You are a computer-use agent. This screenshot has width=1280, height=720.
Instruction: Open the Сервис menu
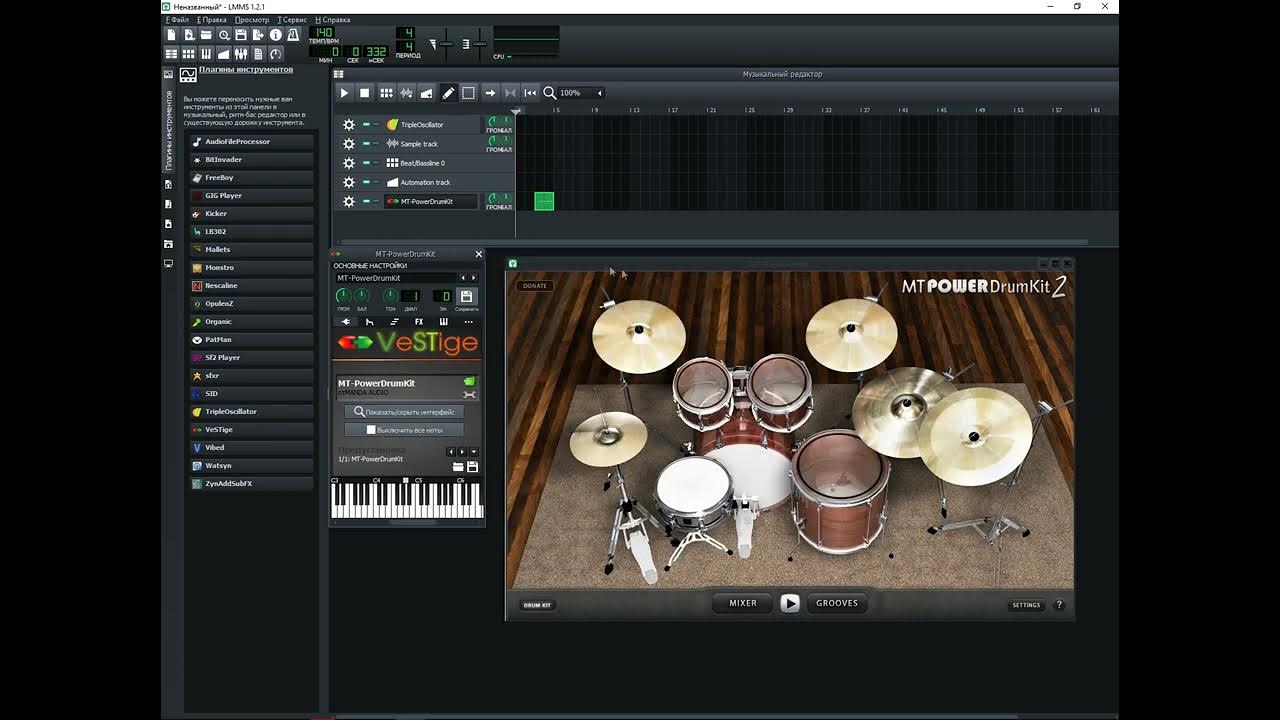293,20
